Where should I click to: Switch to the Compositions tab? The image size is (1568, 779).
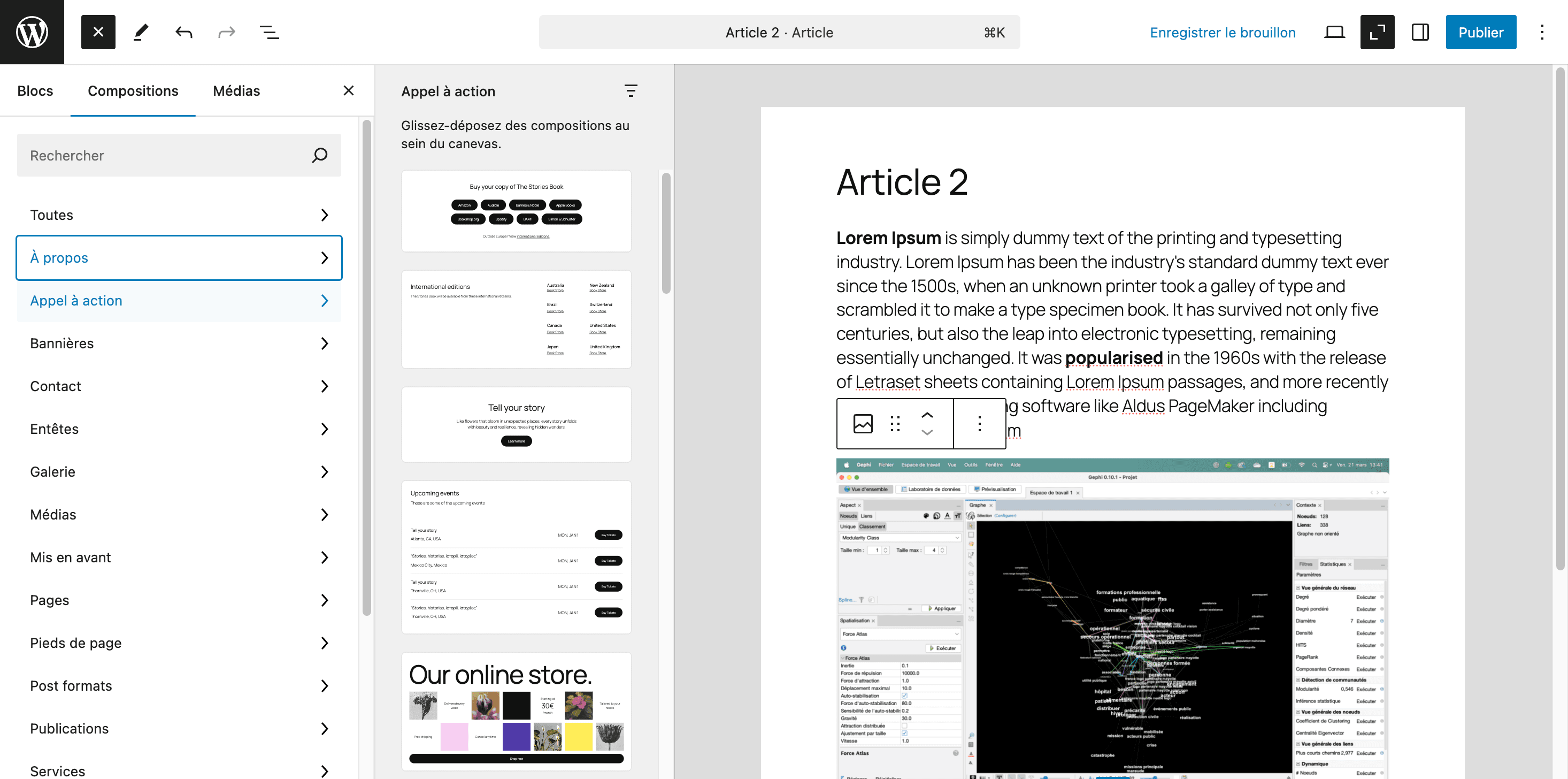tap(133, 91)
